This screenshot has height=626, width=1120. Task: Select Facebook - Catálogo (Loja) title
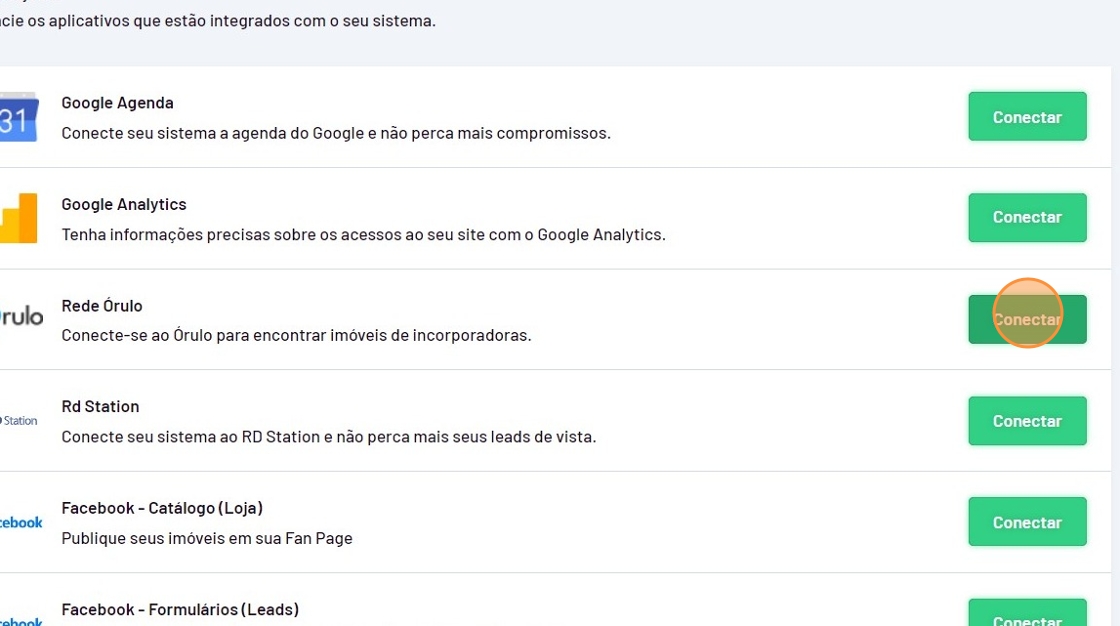click(162, 508)
